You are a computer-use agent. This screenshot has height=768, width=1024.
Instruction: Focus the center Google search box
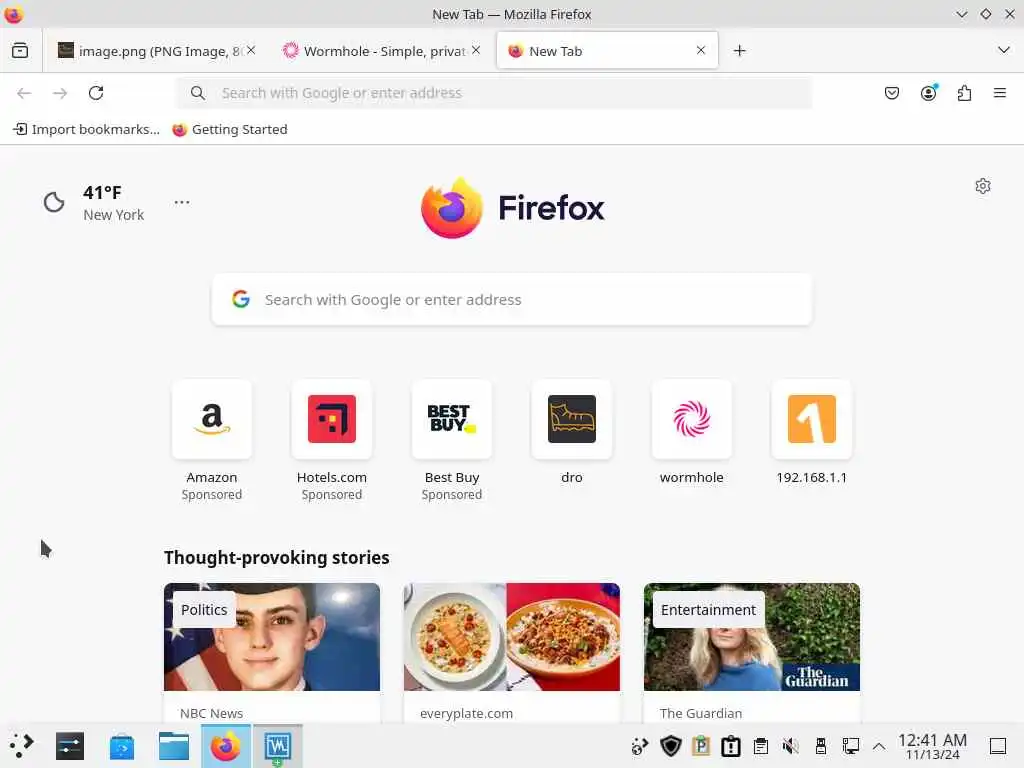(512, 300)
